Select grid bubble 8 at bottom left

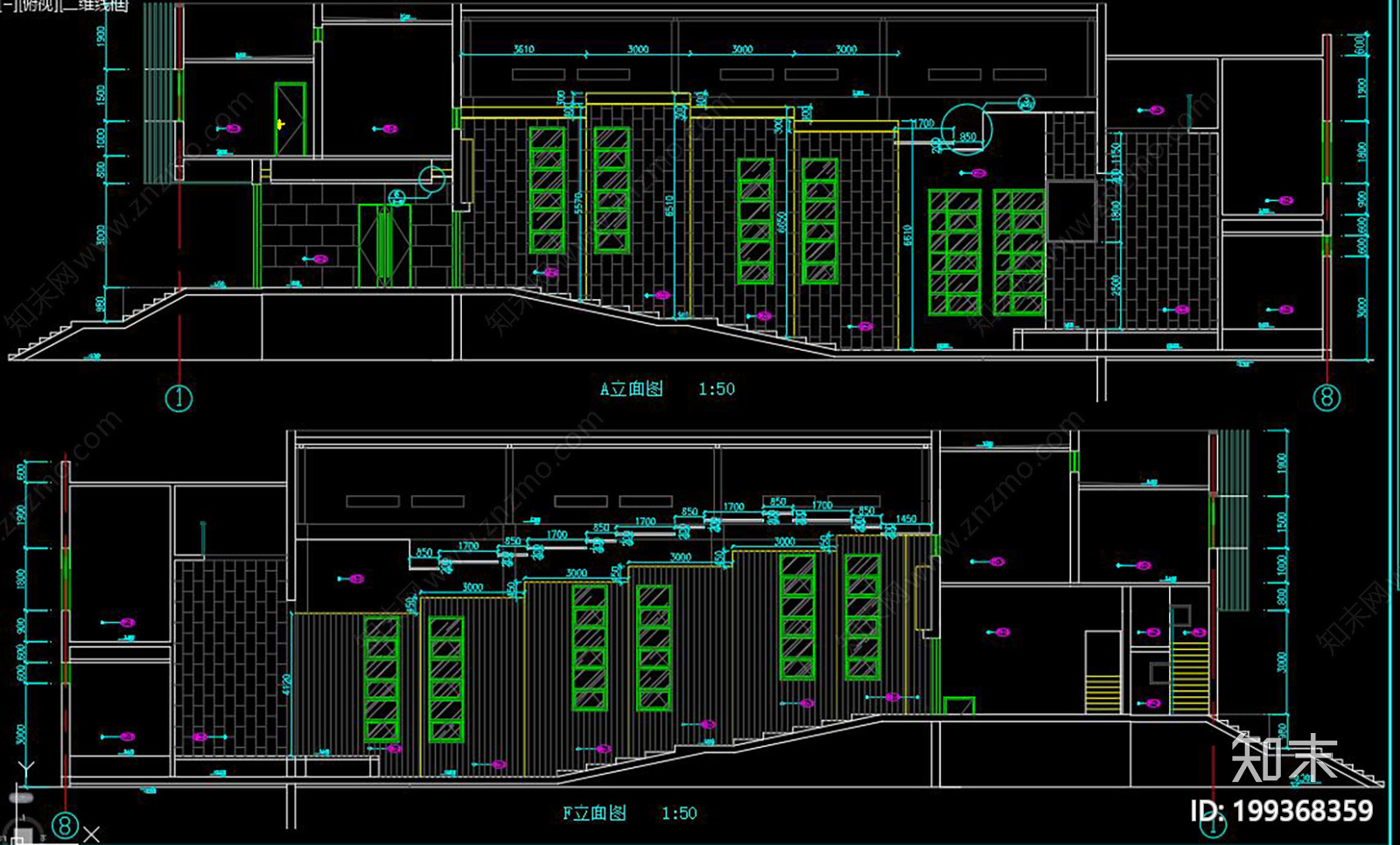(65, 825)
